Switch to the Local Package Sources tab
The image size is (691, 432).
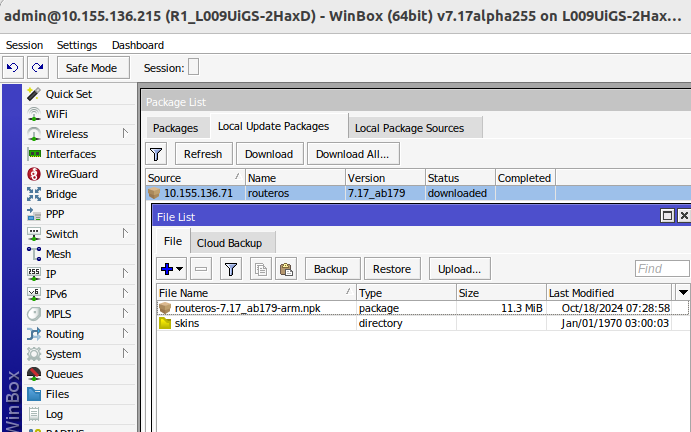click(409, 128)
